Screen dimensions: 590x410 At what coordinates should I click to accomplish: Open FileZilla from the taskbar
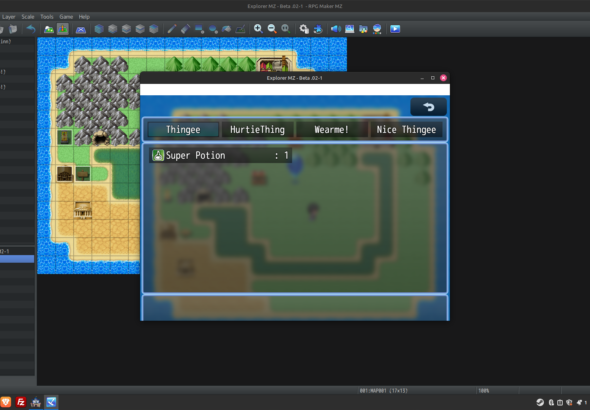pyautogui.click(x=21, y=402)
